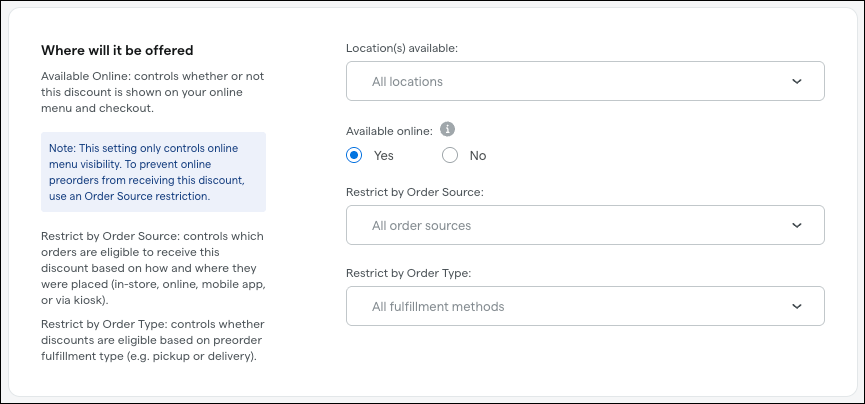The height and width of the screenshot is (404, 865).
Task: Click the 'Restrict by Order Source: controls which' paragraph
Action: click(153, 268)
